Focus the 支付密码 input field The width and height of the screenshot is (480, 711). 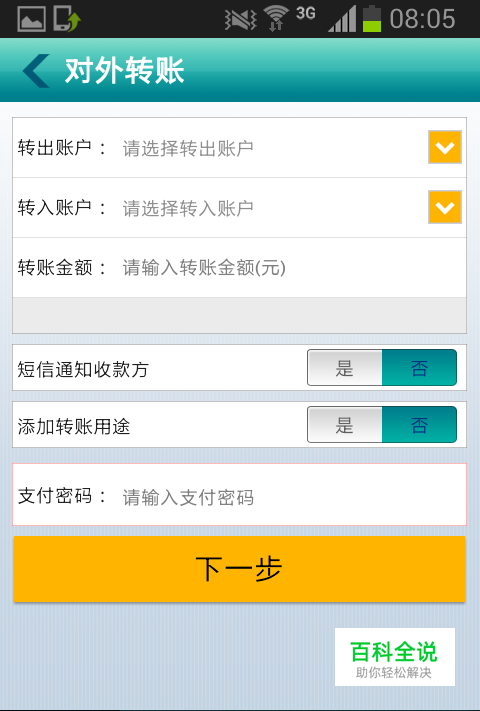(290, 497)
